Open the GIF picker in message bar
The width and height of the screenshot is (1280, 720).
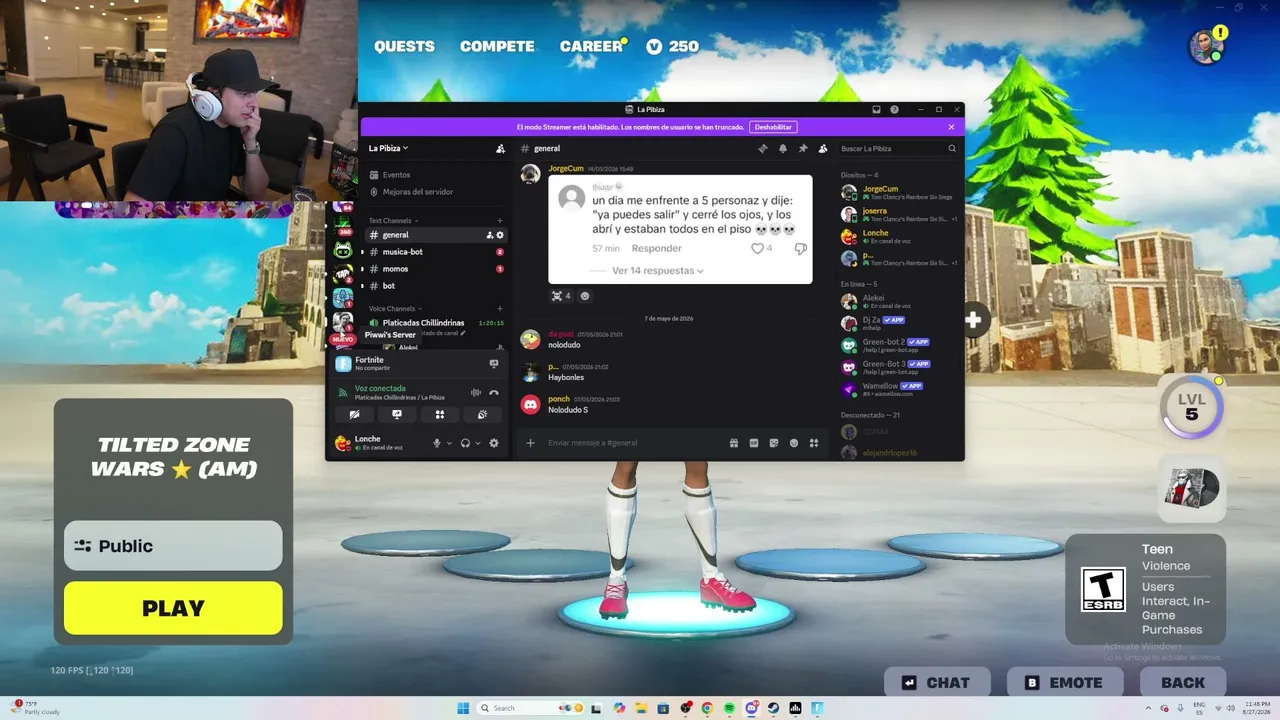click(754, 443)
